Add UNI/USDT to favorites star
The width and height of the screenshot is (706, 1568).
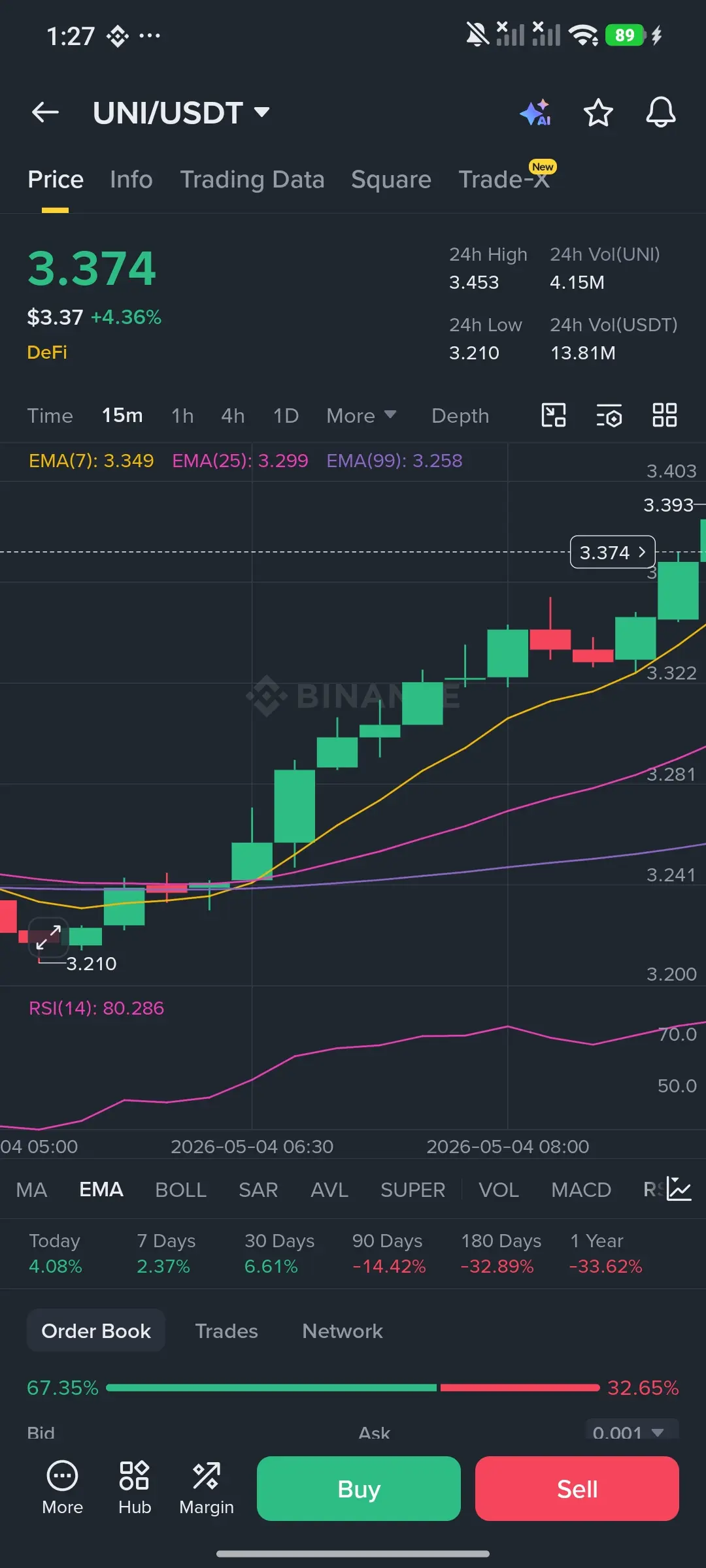(x=598, y=112)
